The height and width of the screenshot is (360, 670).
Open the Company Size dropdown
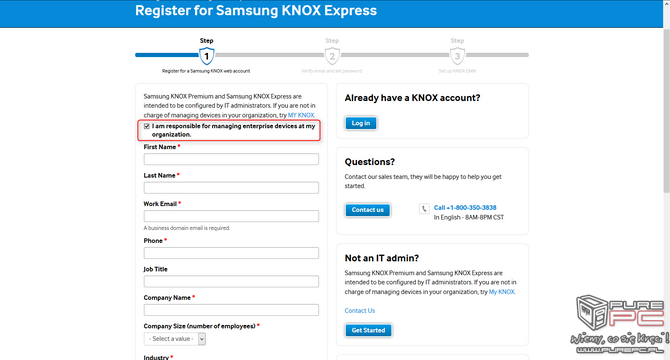pos(174,339)
